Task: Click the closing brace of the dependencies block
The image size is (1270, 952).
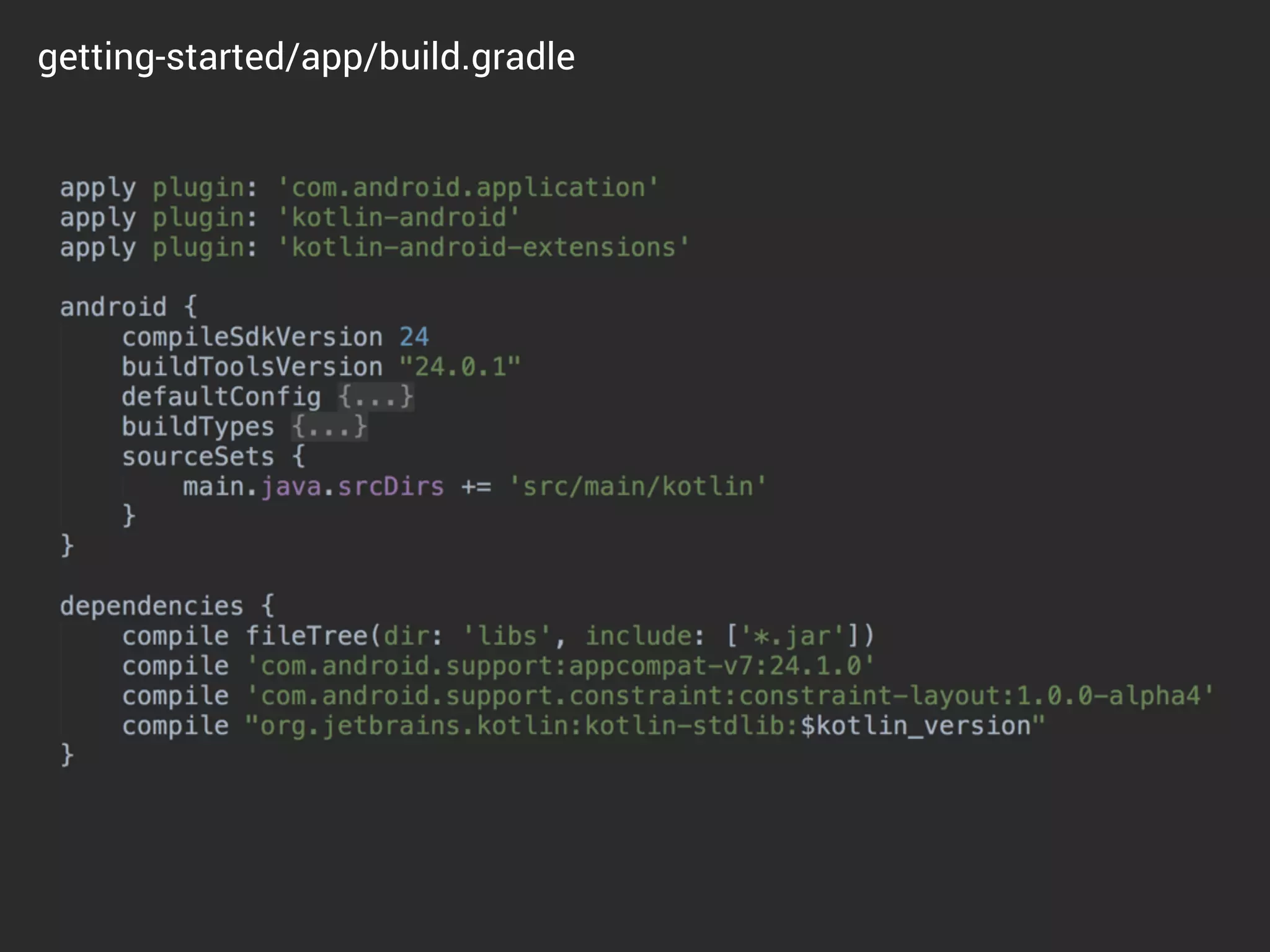Action: [x=67, y=755]
